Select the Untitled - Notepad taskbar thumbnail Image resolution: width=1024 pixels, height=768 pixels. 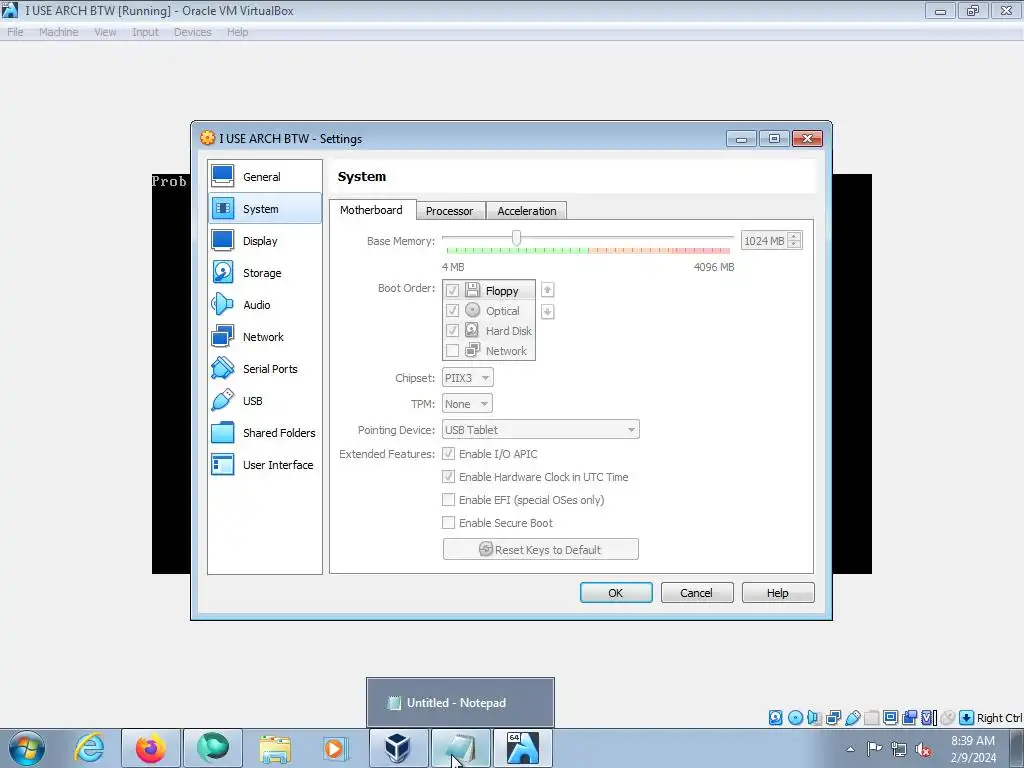pyautogui.click(x=460, y=702)
